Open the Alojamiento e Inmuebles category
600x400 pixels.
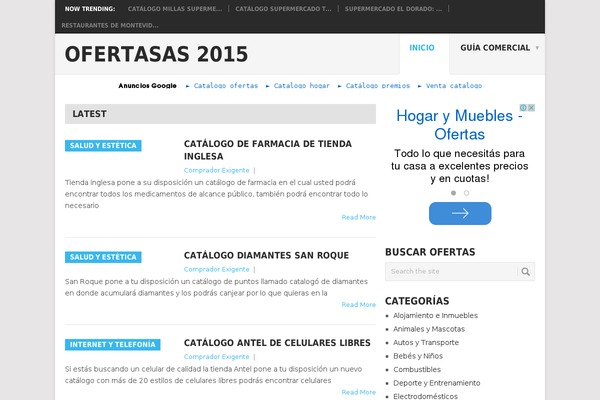pos(435,316)
